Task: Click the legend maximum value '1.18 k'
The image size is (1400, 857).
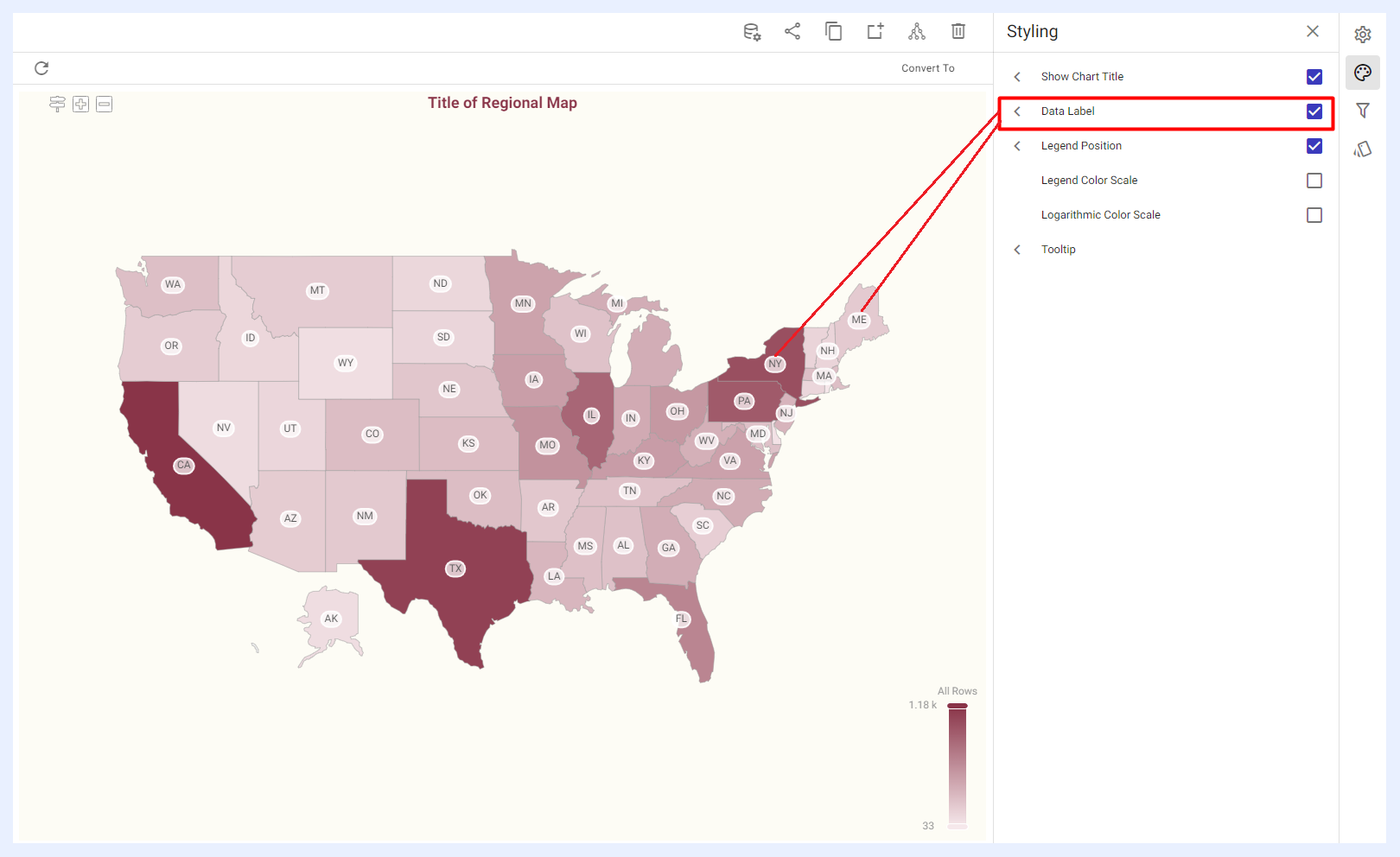Action: (922, 705)
